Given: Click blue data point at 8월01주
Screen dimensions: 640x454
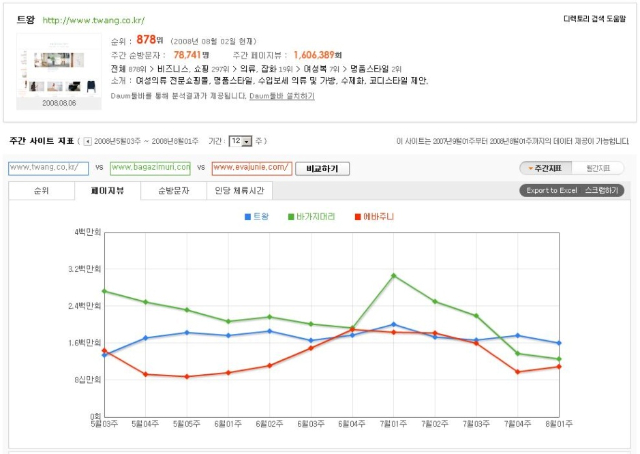Looking at the screenshot, I should [x=559, y=343].
